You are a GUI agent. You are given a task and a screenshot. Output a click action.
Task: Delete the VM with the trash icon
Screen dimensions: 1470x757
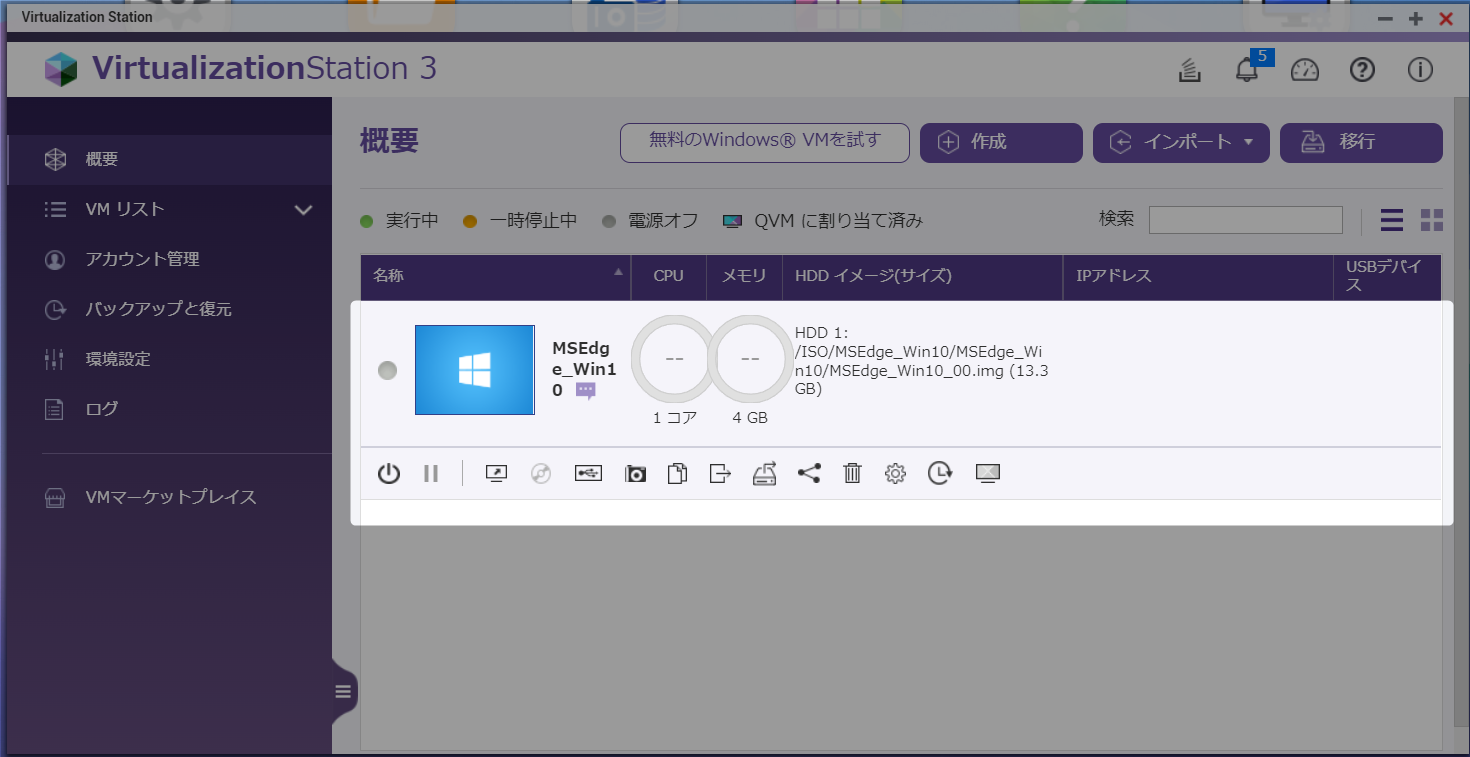pyautogui.click(x=852, y=474)
